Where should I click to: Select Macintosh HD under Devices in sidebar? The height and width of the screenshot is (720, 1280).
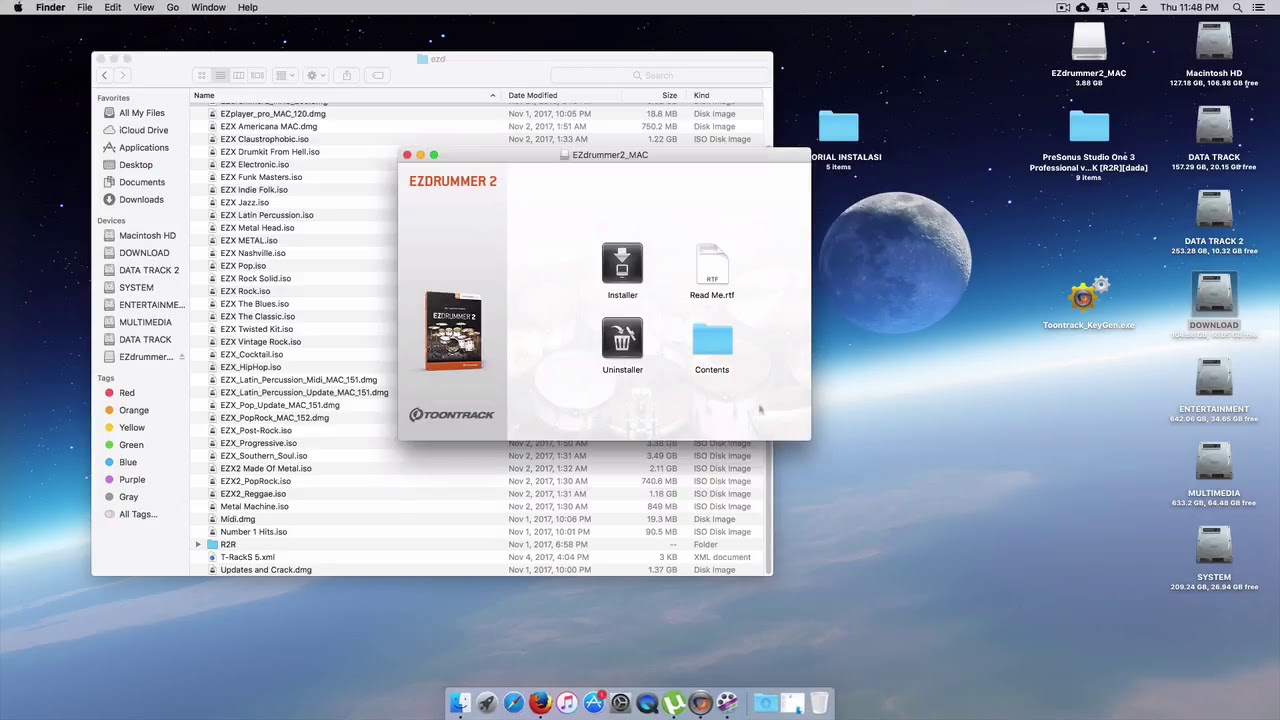(x=147, y=236)
